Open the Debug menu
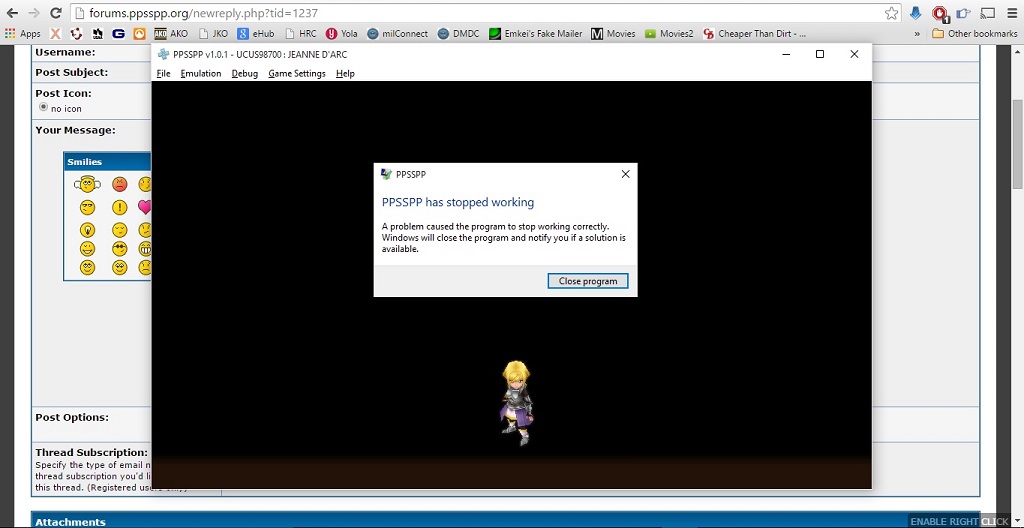This screenshot has height=528, width=1024. click(x=244, y=74)
